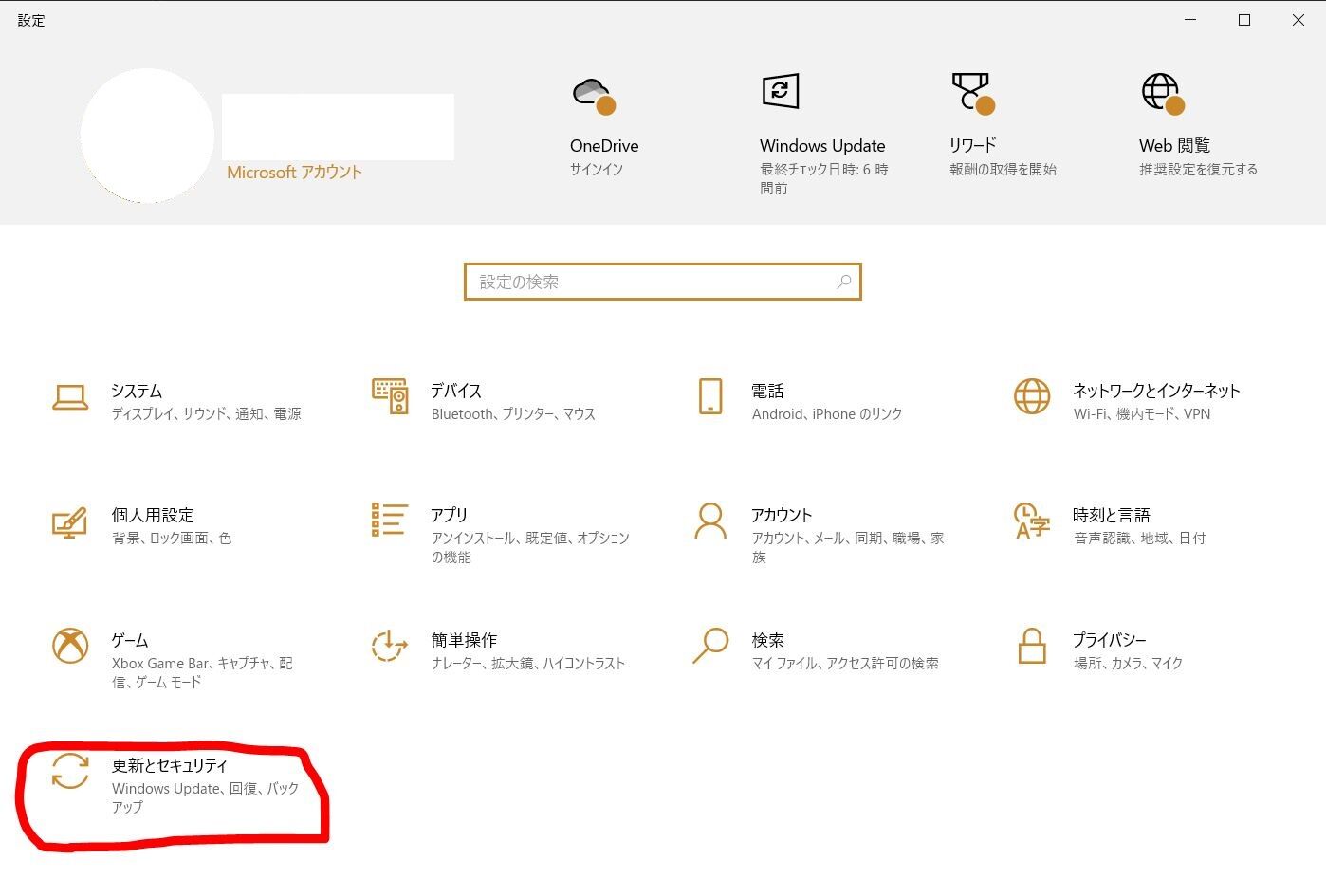Close the 設定 window
Screen dimensions: 1326x896
[x=1298, y=20]
